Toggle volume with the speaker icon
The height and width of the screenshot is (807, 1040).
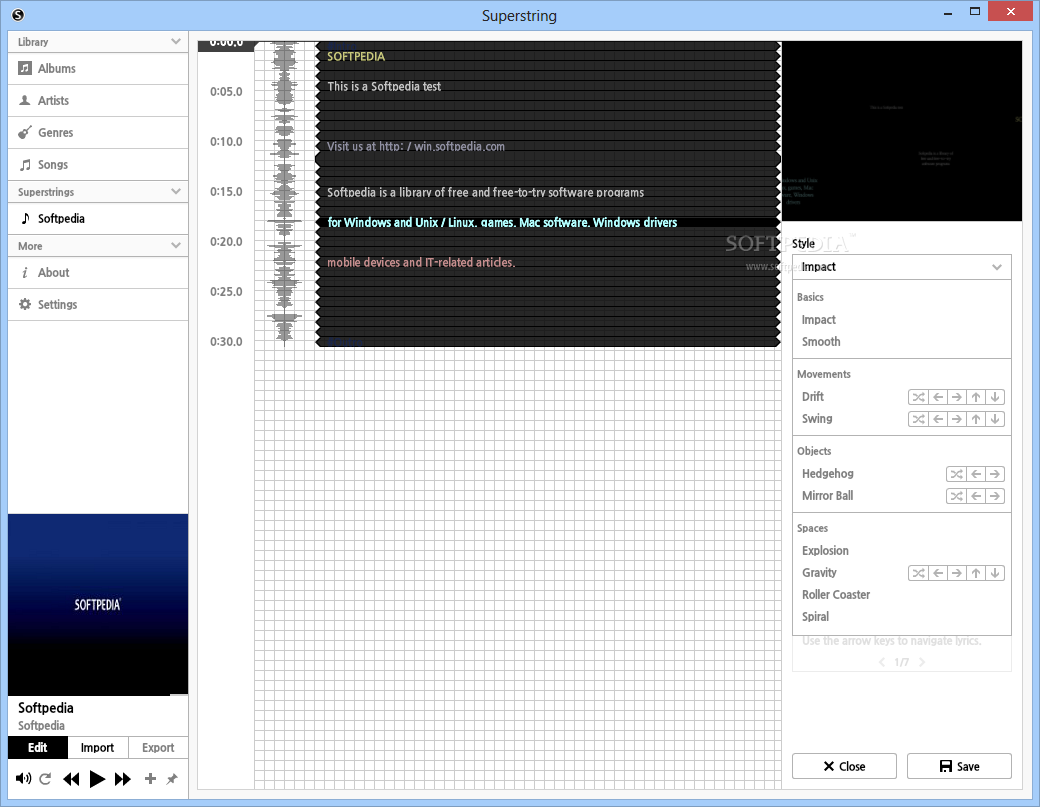pos(23,778)
